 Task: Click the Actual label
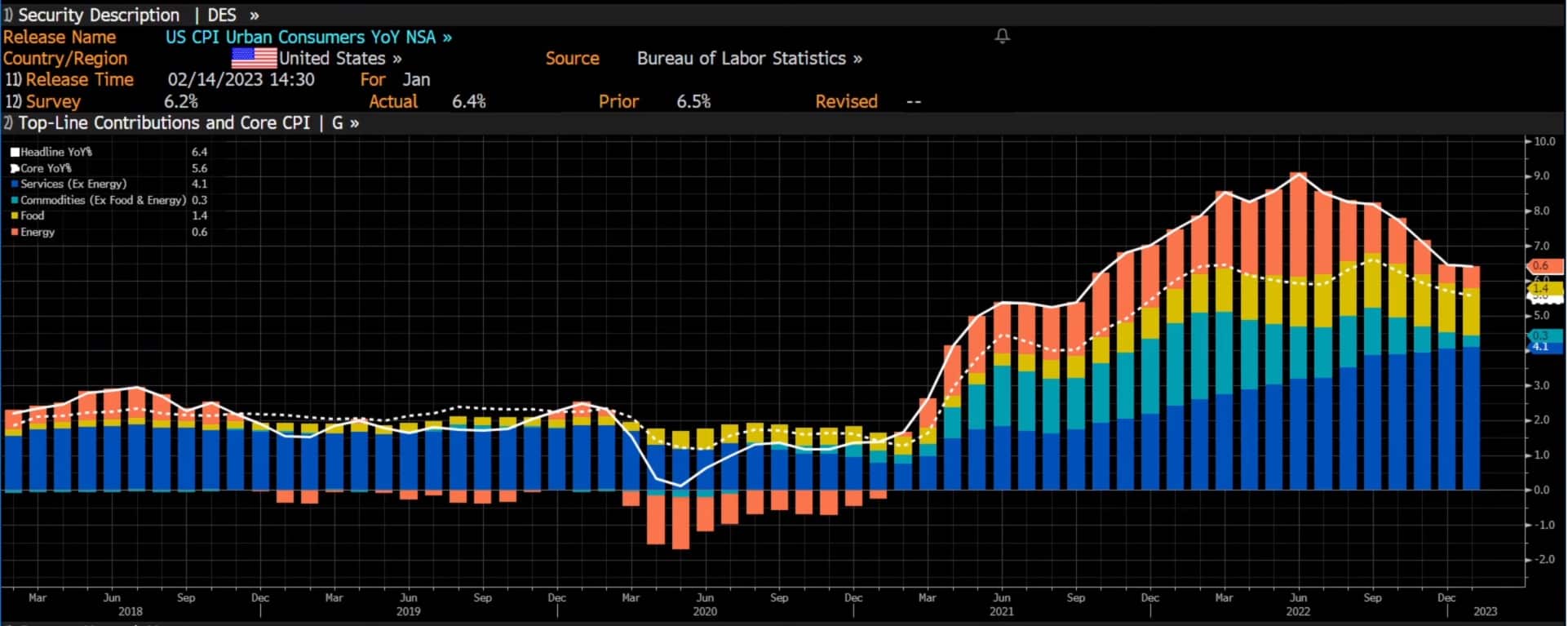(393, 101)
